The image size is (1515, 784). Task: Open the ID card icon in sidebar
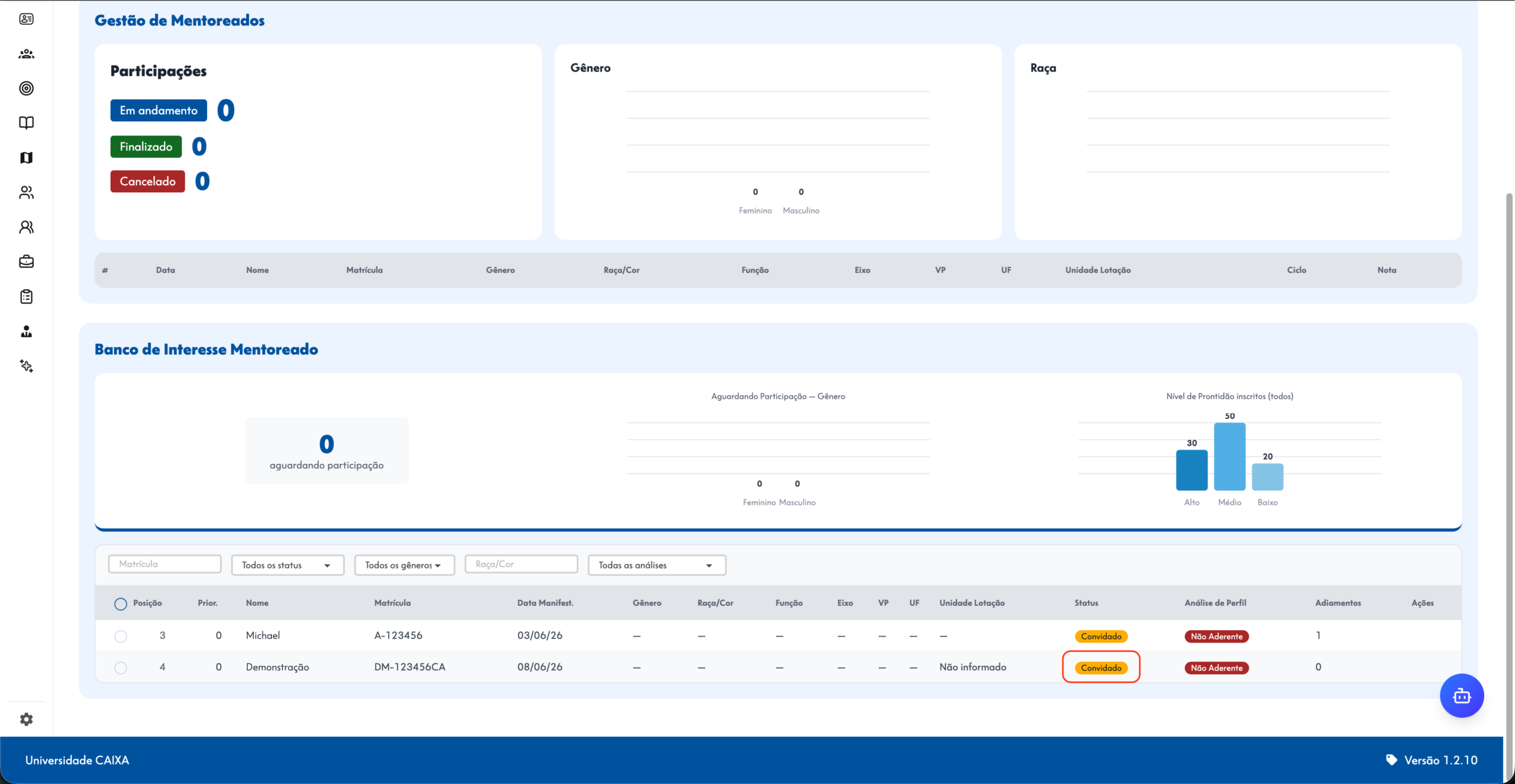(26, 19)
